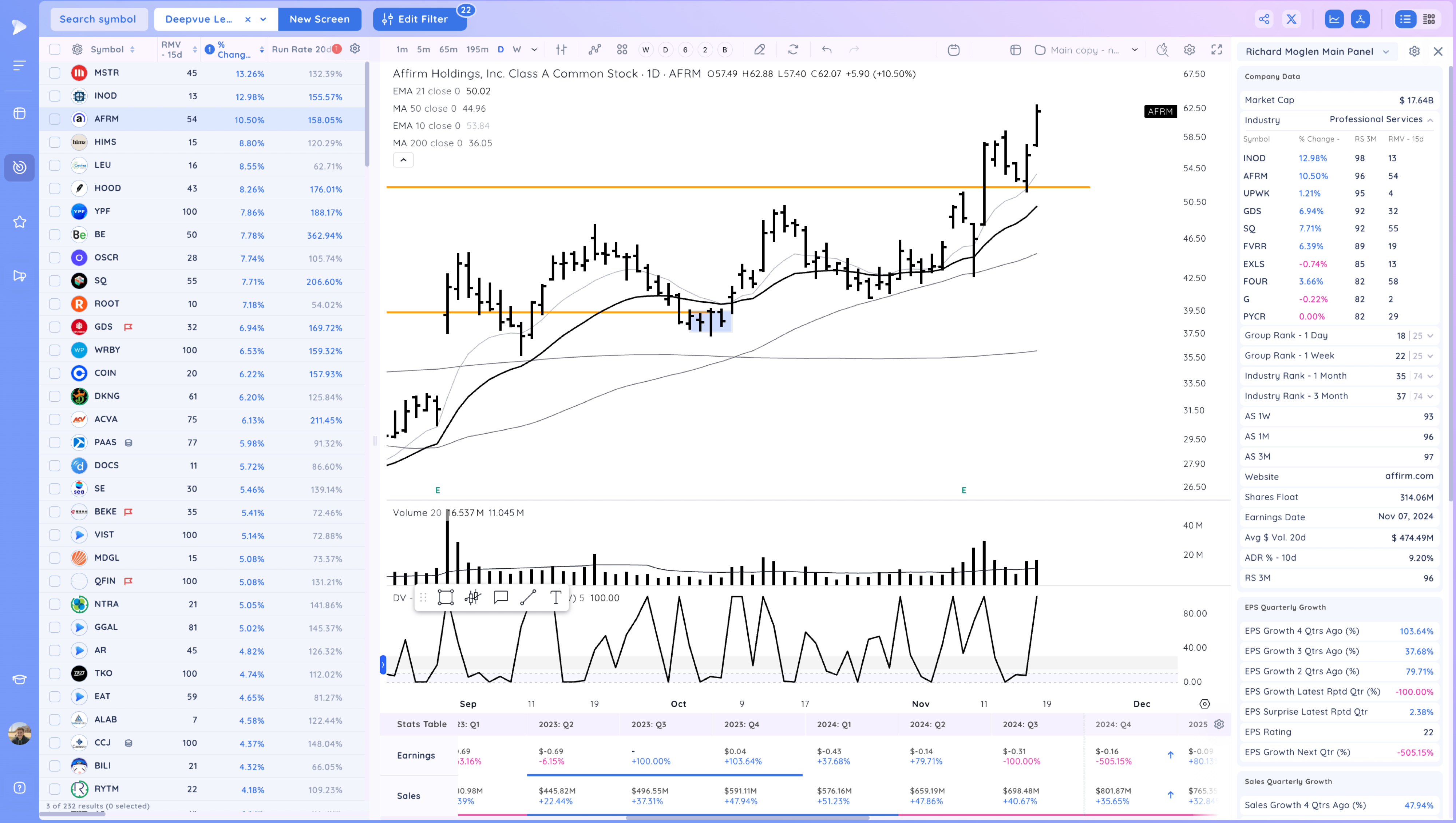Image resolution: width=1456 pixels, height=823 pixels.
Task: Open the list view icon
Action: pos(1405,19)
